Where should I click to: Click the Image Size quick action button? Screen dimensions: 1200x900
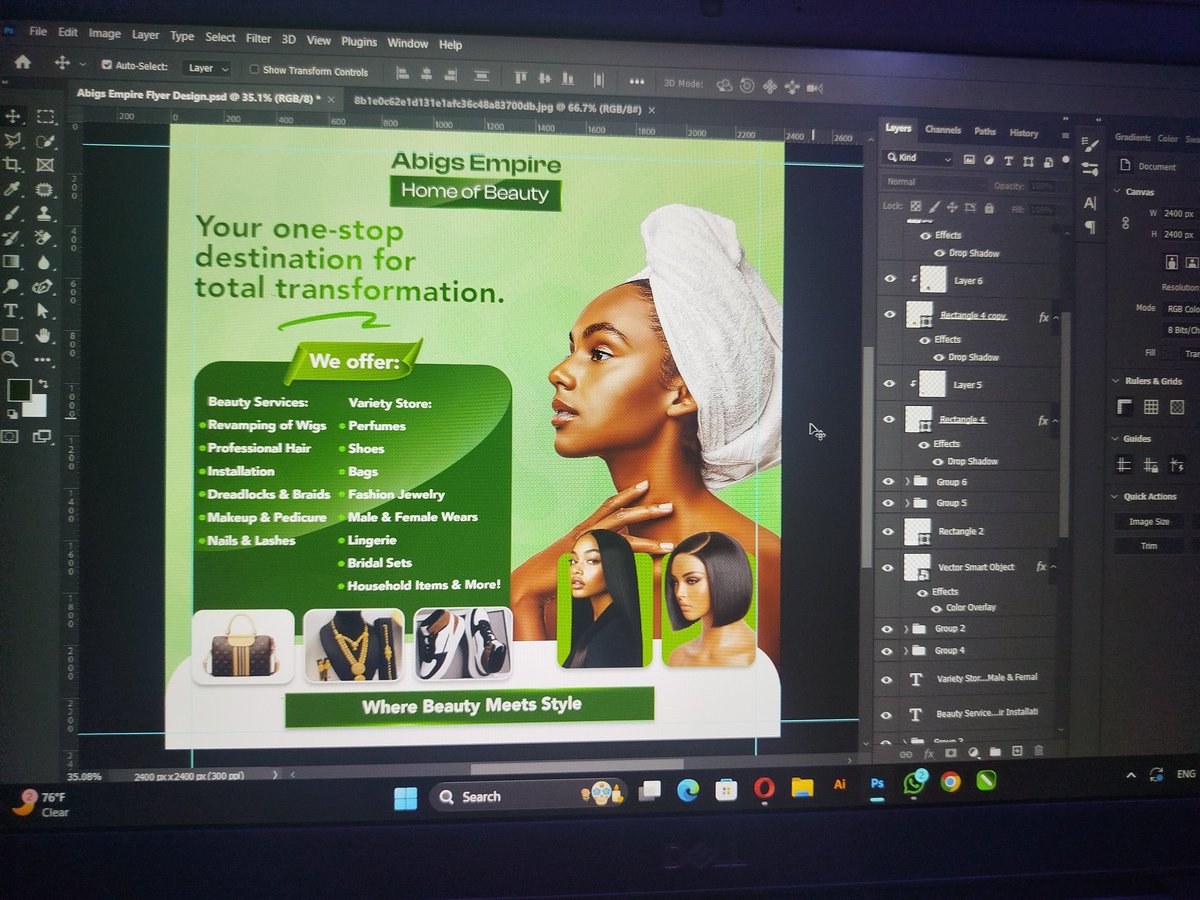tap(1148, 523)
